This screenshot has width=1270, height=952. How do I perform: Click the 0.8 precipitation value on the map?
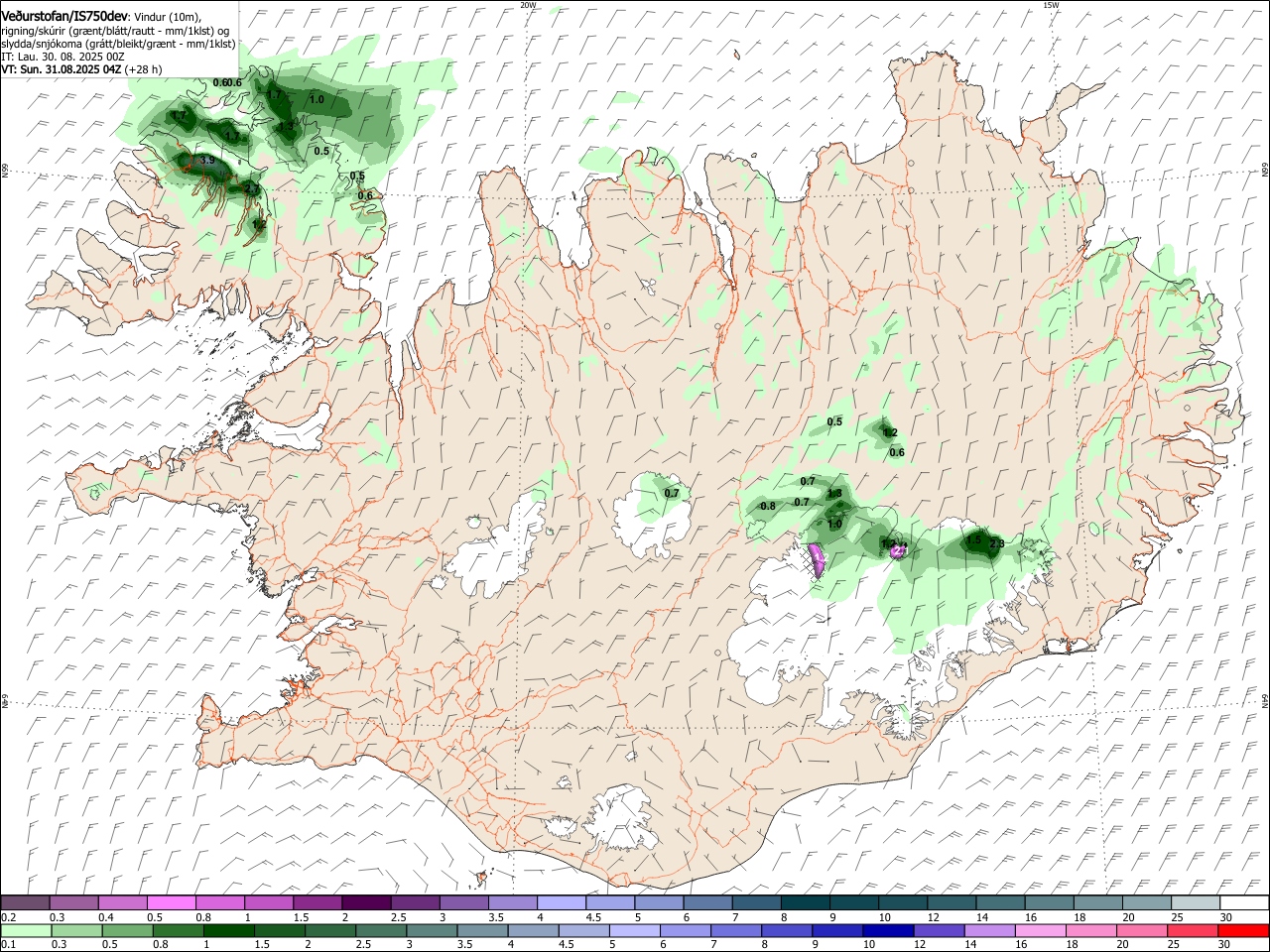767,506
